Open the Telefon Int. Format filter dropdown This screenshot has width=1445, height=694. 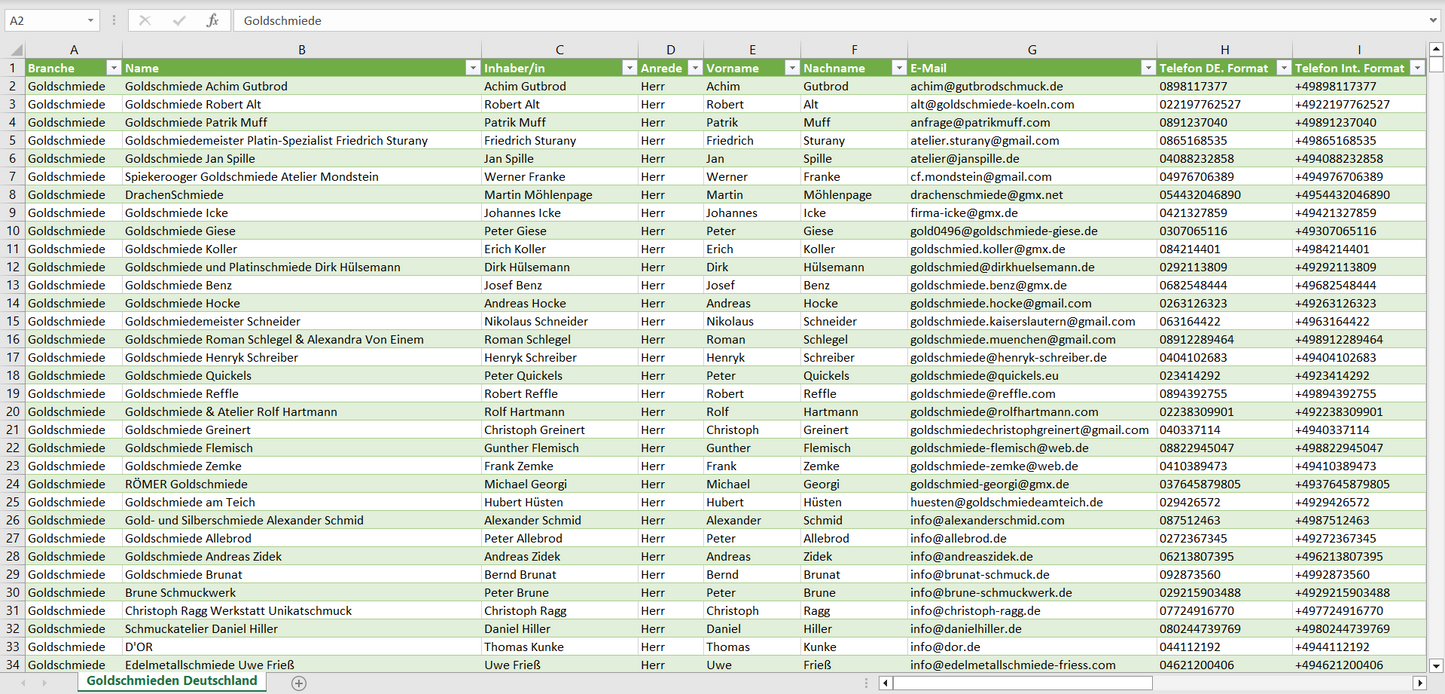1416,68
